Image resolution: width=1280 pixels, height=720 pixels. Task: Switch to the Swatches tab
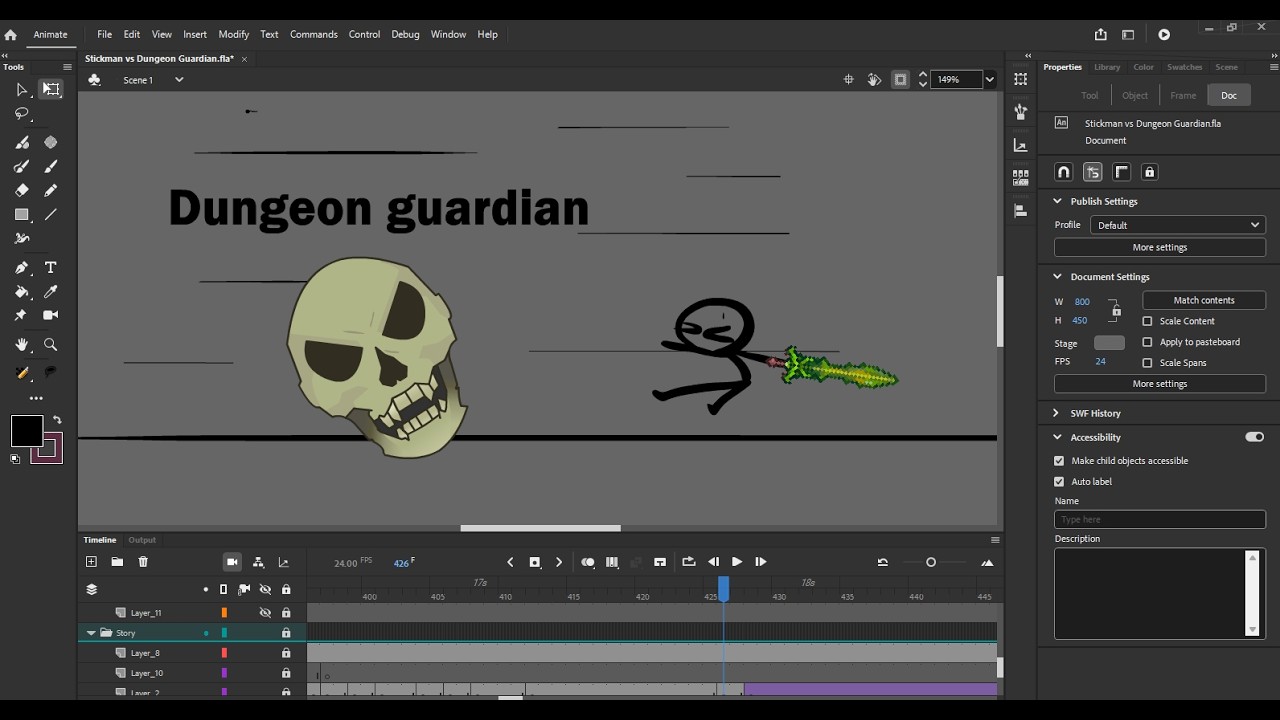1185,67
